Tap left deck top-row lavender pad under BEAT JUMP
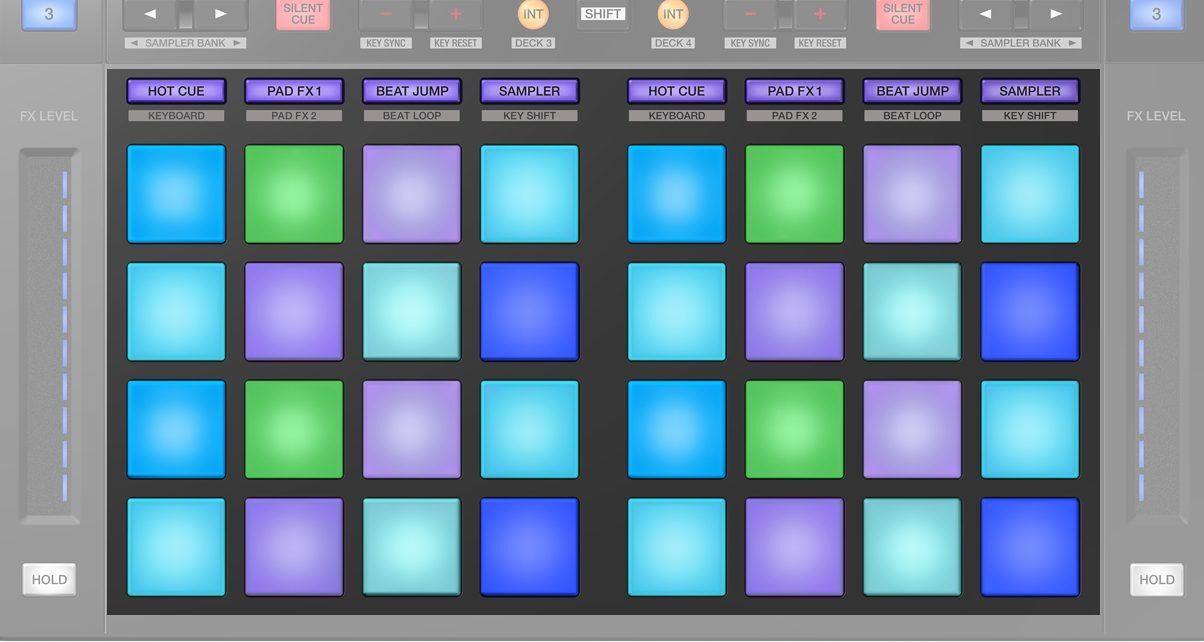 pyautogui.click(x=412, y=194)
